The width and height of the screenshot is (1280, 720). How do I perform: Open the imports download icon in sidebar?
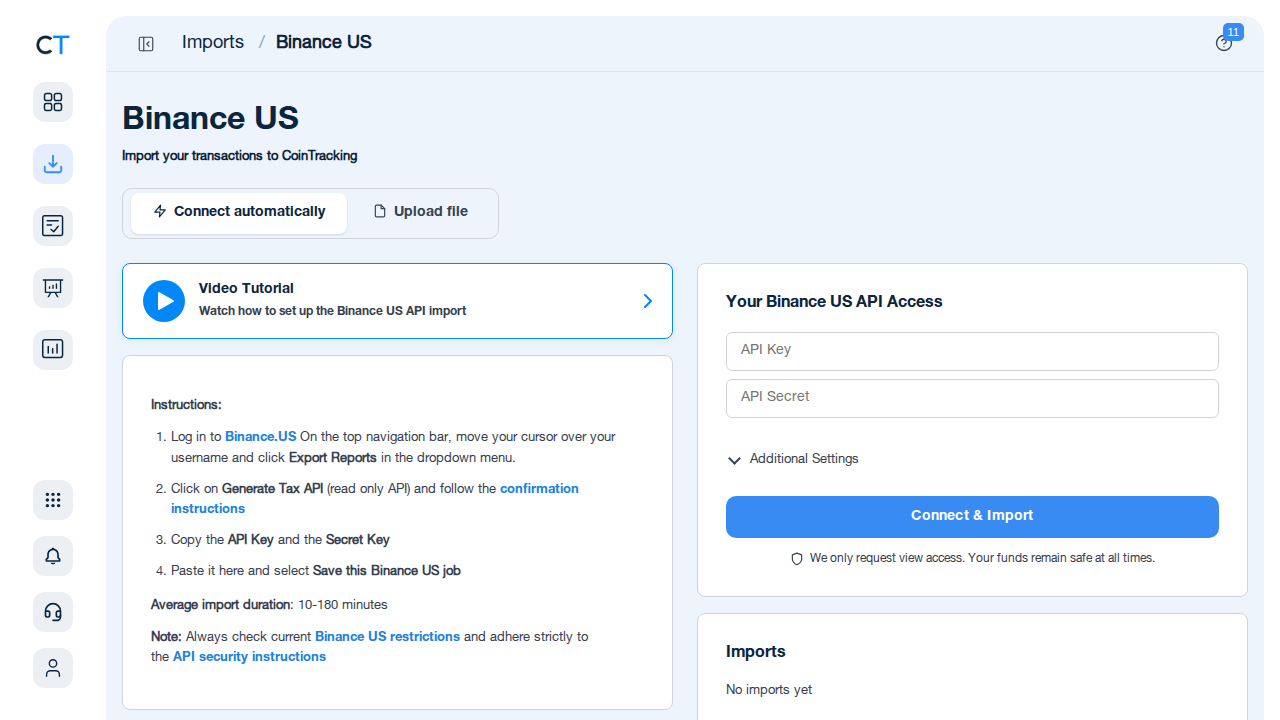click(53, 164)
